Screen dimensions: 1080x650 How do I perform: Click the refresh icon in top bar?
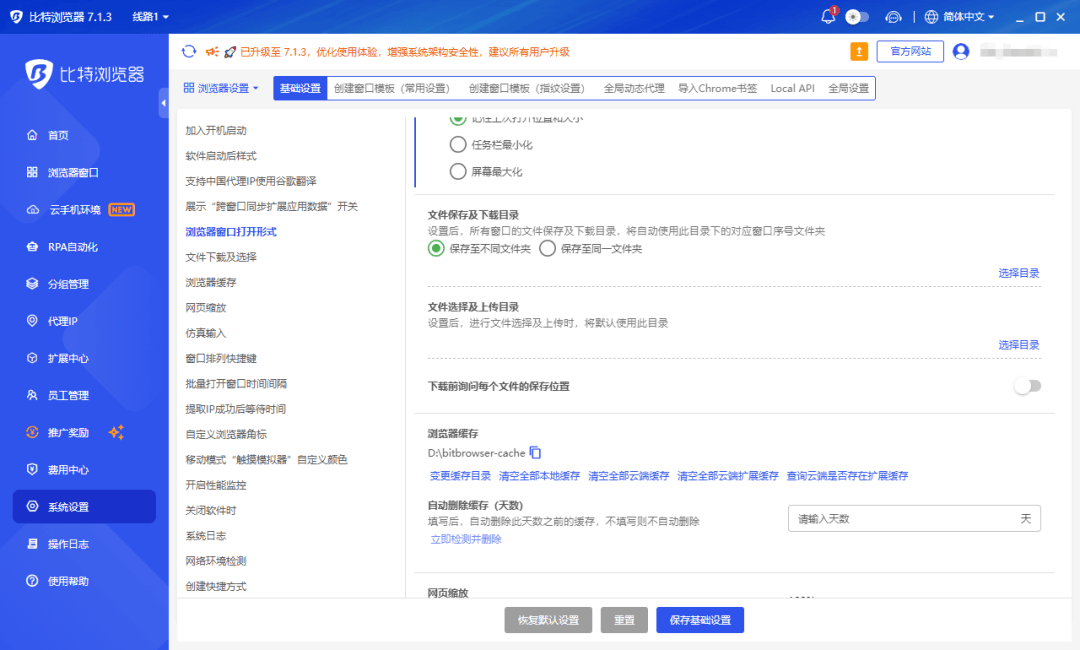pos(189,52)
